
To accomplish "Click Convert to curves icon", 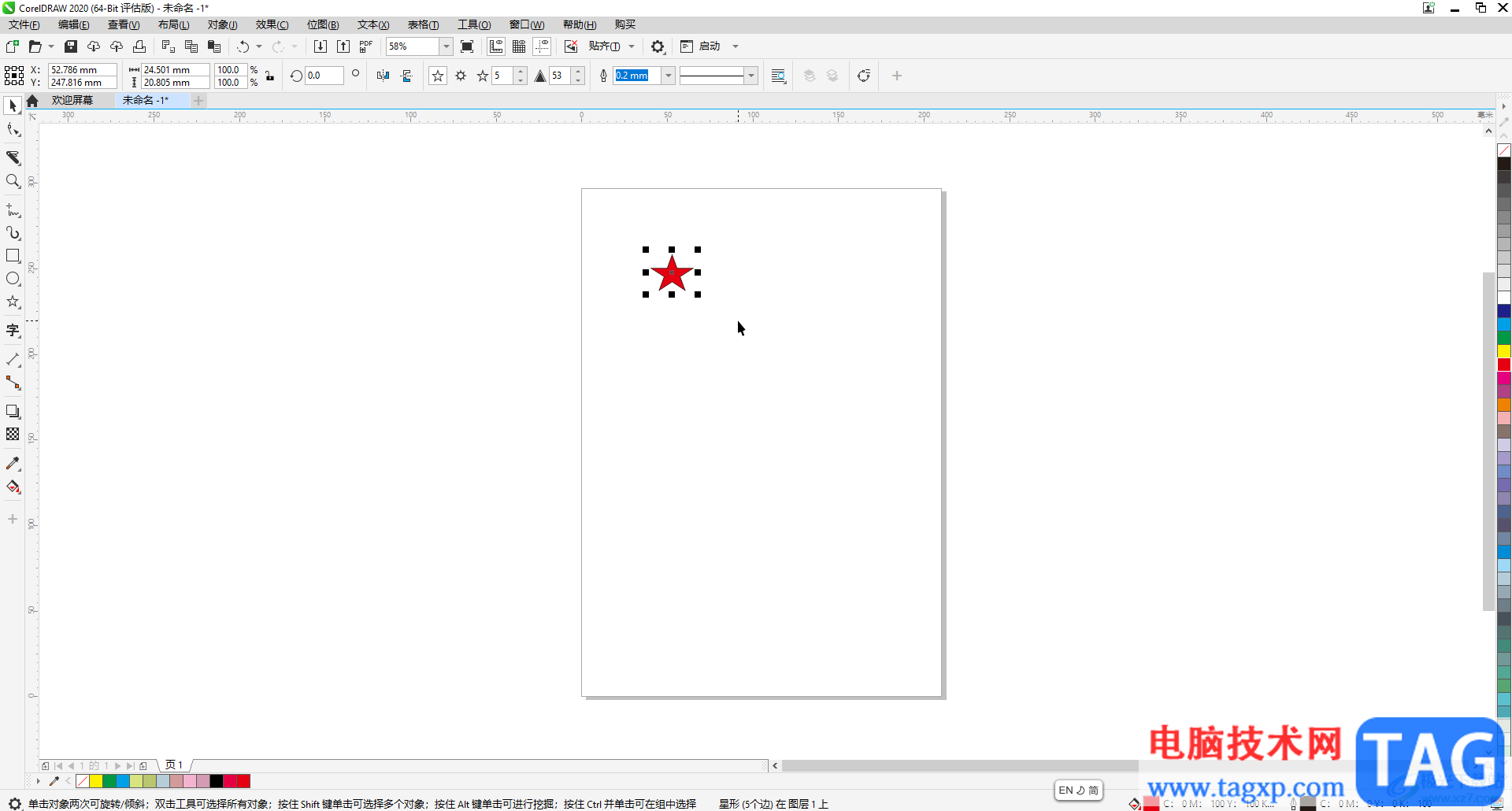I will click(x=864, y=76).
